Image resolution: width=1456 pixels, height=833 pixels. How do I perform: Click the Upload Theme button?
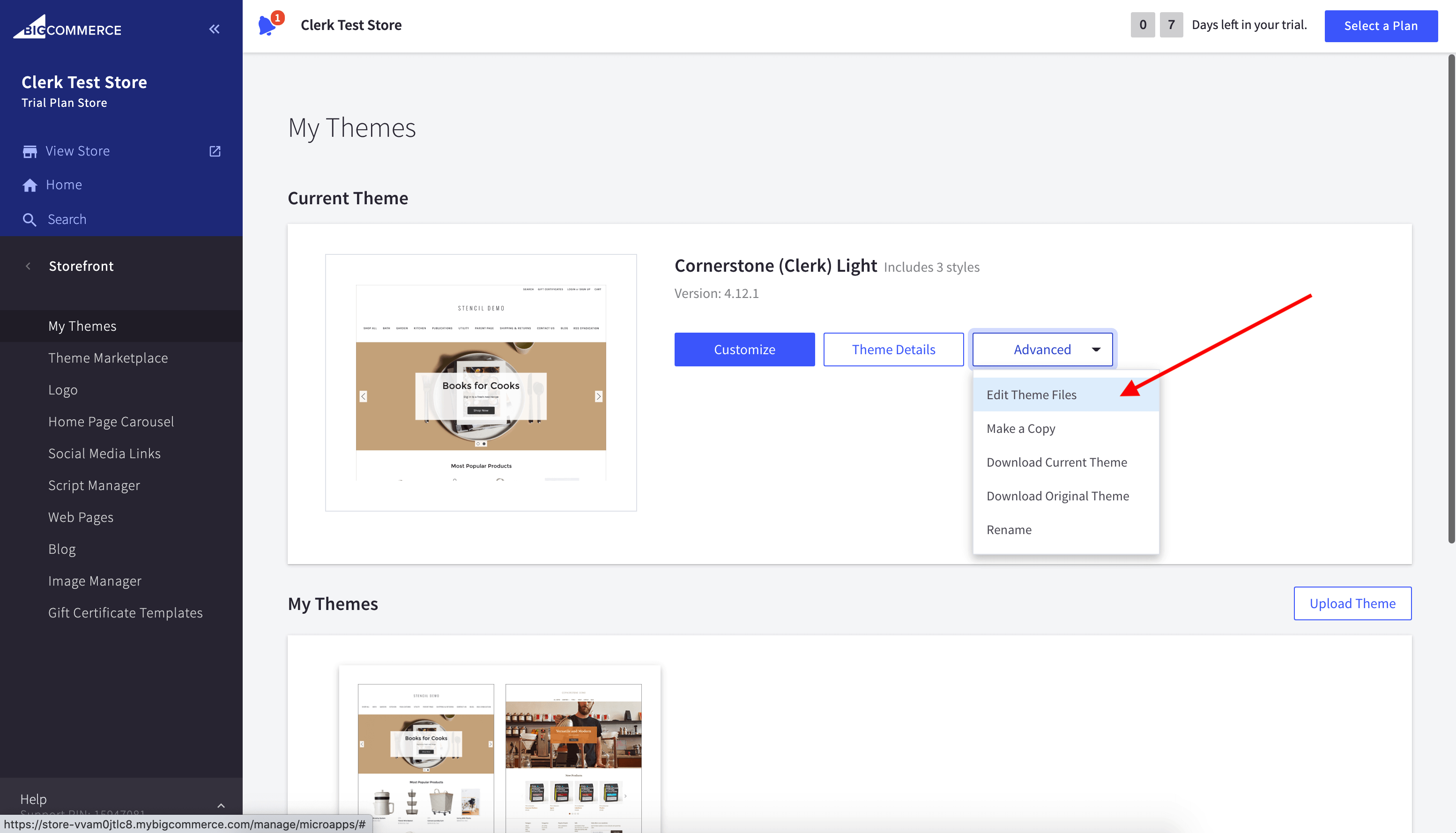click(1352, 603)
